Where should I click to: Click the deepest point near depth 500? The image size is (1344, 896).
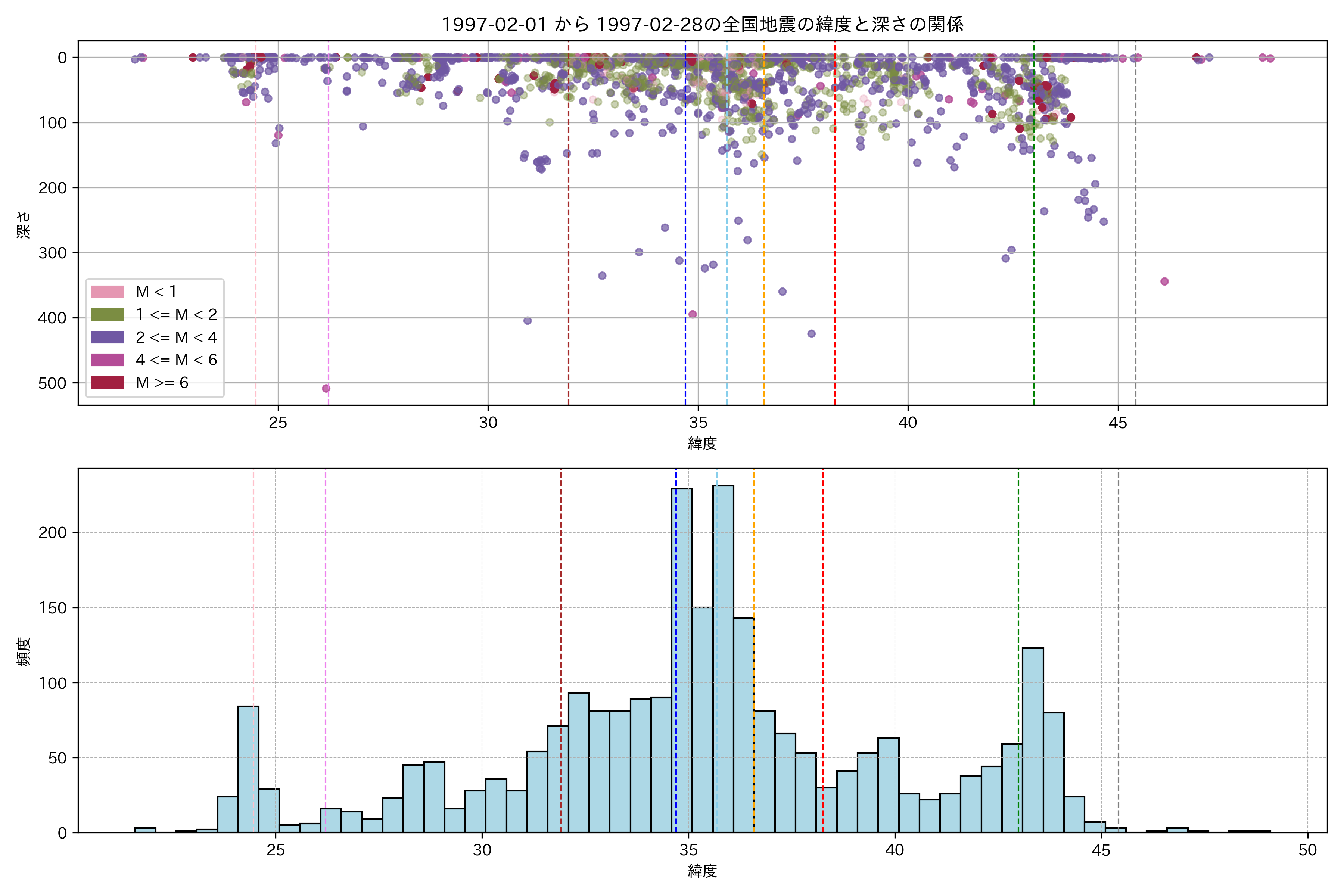pos(326,389)
